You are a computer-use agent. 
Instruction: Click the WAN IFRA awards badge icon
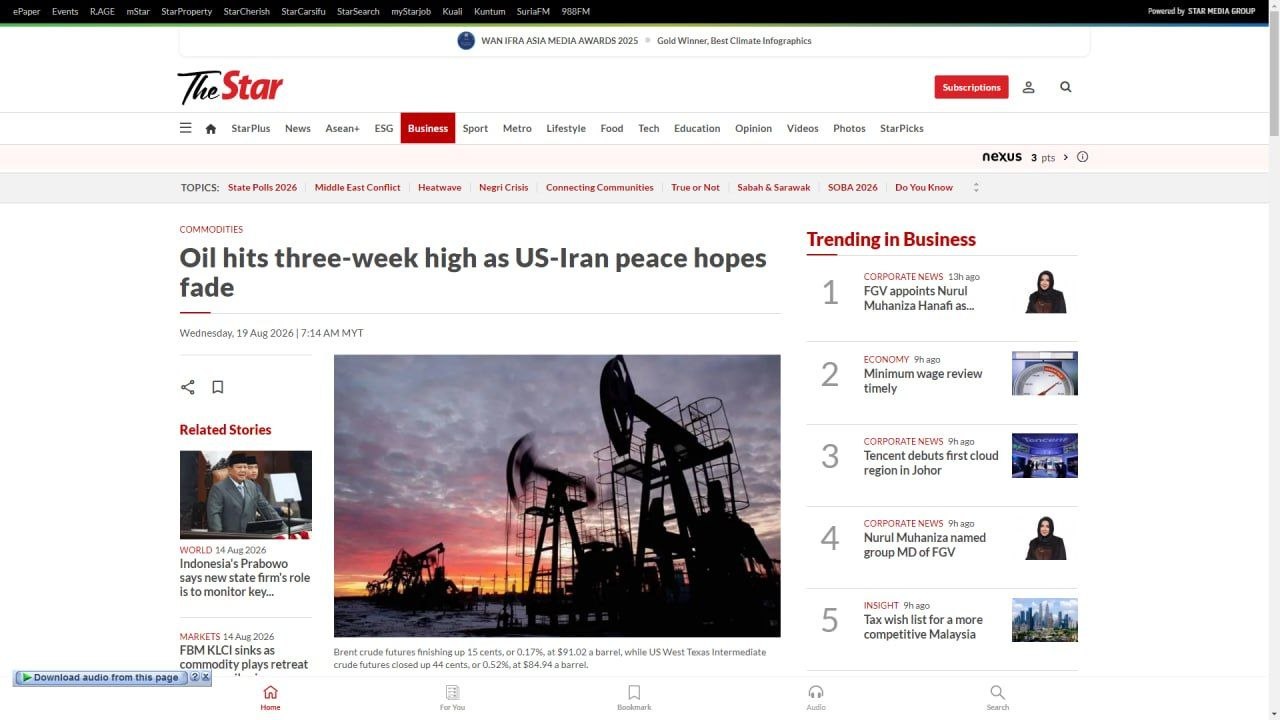point(466,41)
